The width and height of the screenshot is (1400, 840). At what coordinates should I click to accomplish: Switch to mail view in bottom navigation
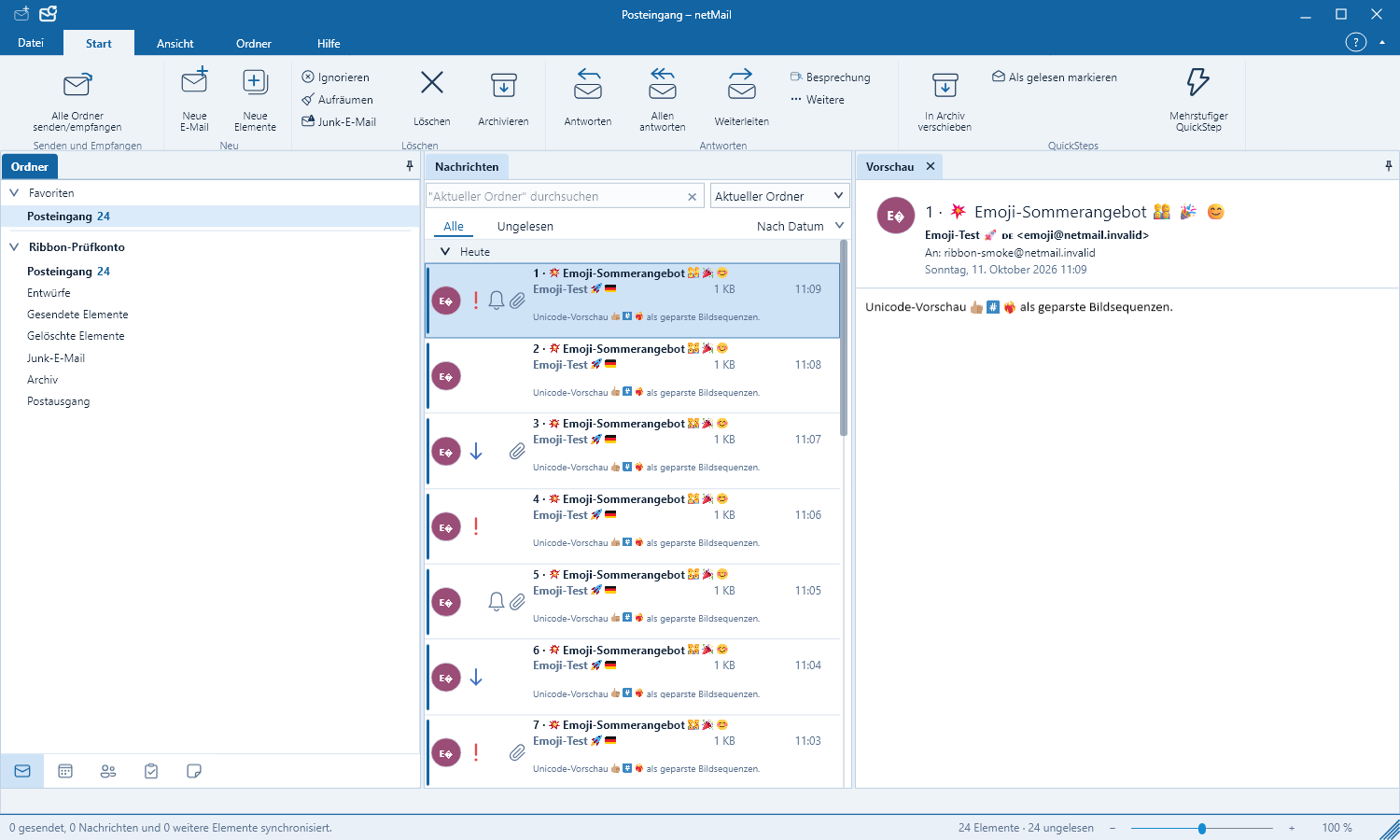(22, 771)
